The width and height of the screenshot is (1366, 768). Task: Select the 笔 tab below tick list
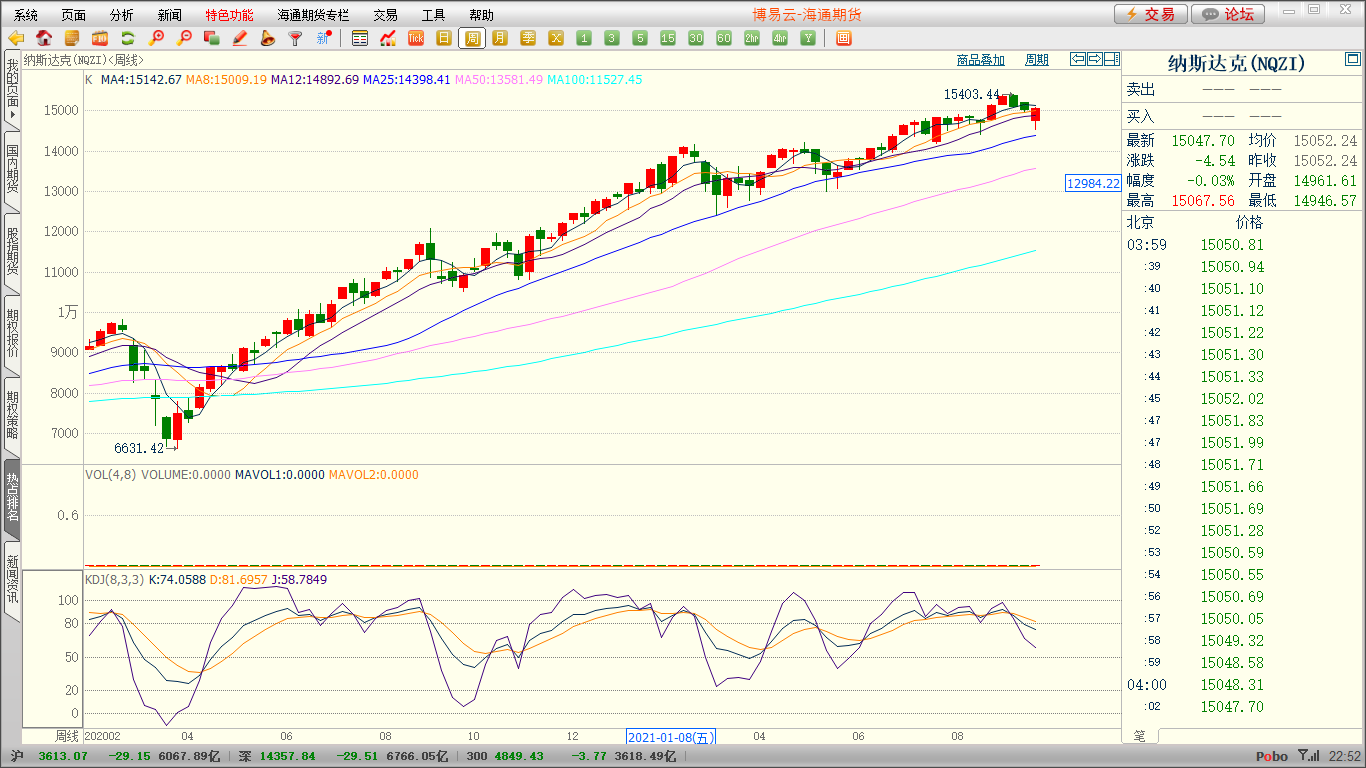[x=1140, y=735]
